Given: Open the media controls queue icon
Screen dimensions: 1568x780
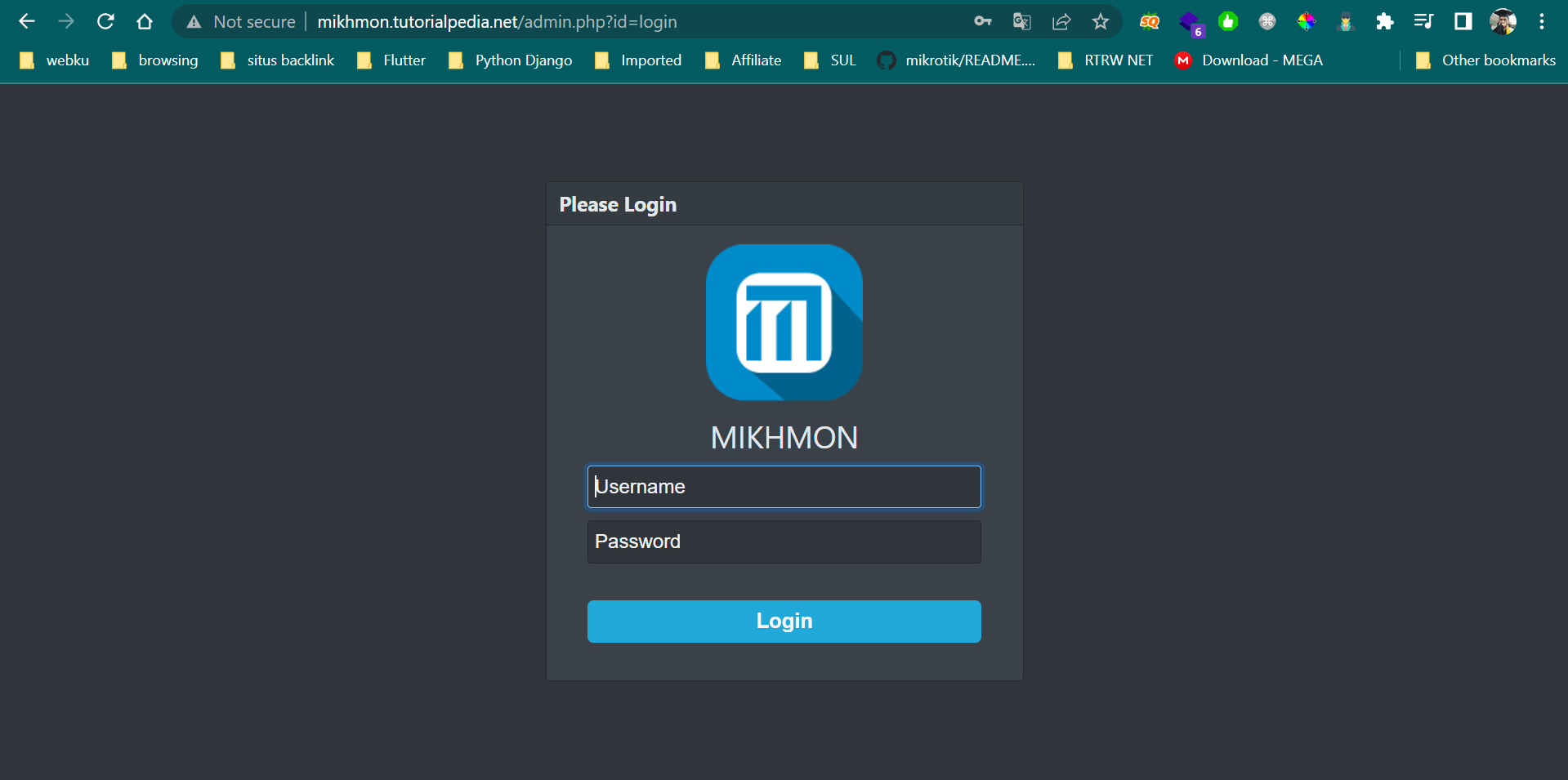Looking at the screenshot, I should [1423, 21].
